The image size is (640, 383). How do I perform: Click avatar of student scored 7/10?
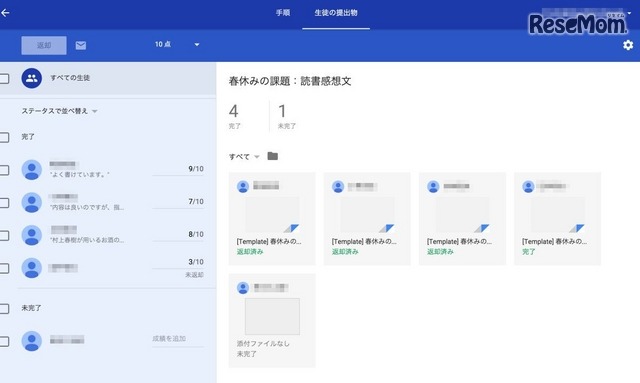32,203
